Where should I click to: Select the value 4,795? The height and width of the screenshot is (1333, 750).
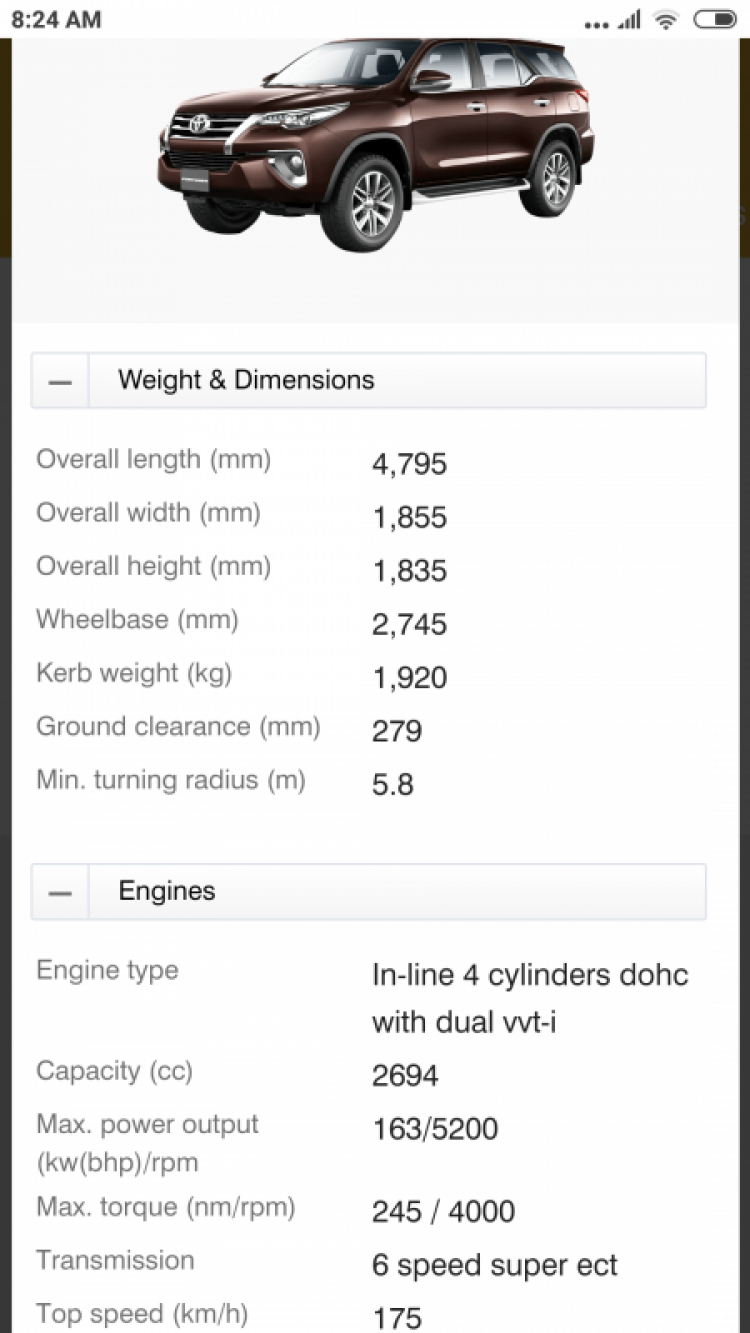[x=409, y=465]
